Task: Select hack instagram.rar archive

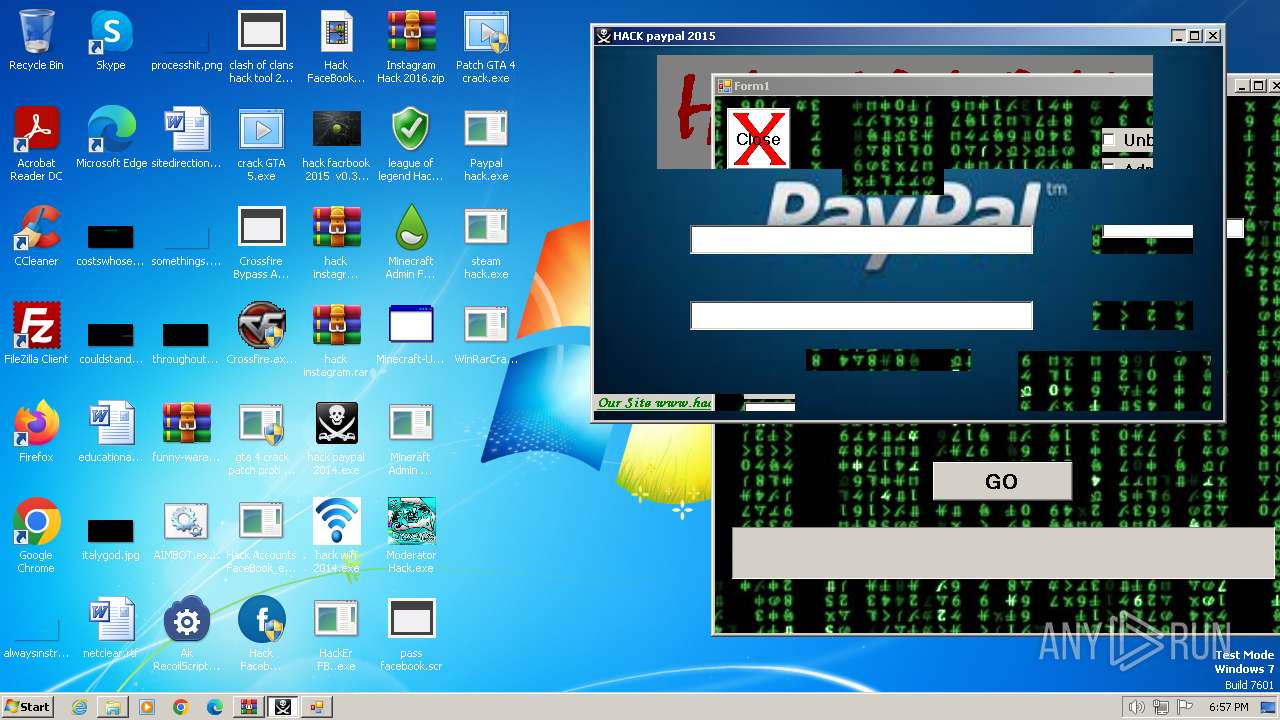Action: coord(336,340)
